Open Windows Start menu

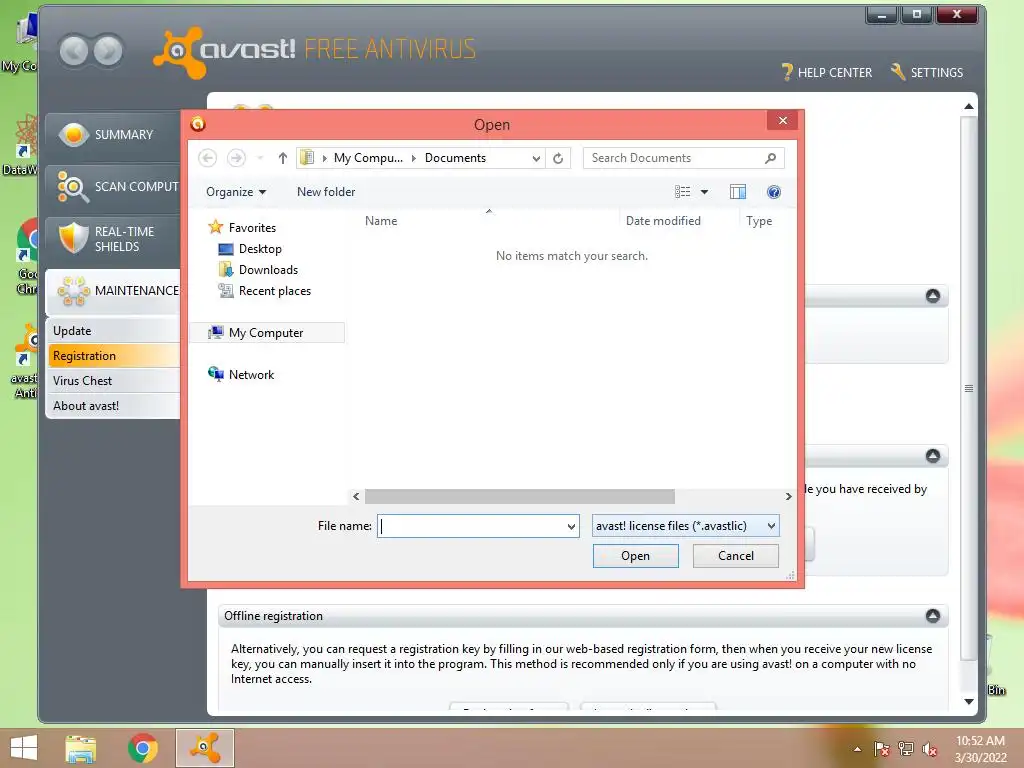pos(24,748)
